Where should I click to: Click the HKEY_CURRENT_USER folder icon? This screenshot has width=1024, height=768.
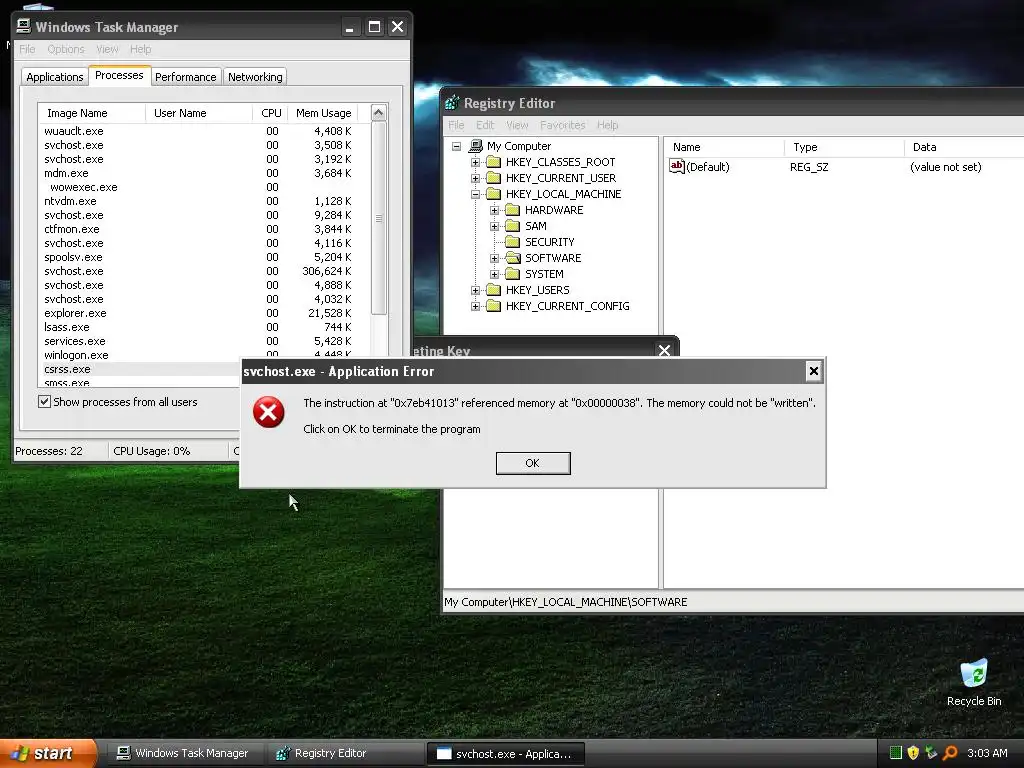tap(494, 178)
